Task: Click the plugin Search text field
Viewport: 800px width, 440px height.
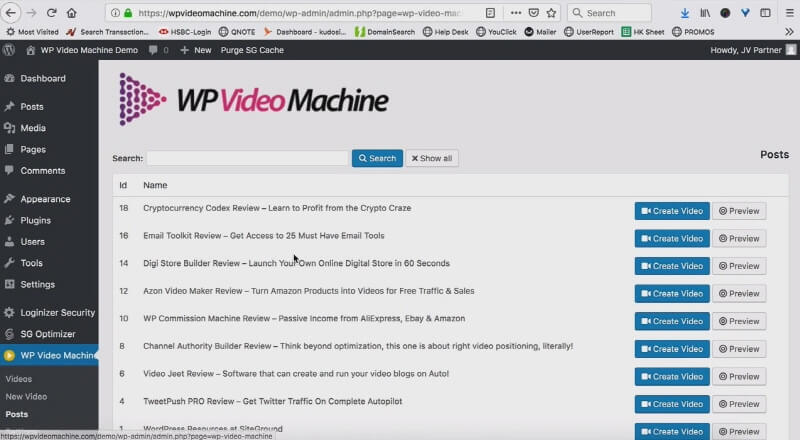Action: click(x=247, y=158)
